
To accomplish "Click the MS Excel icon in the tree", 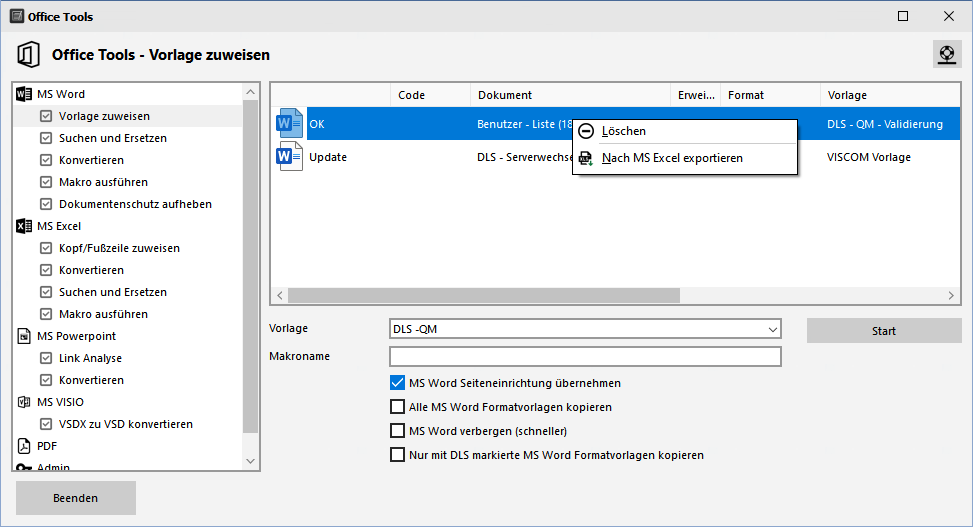I will 24,226.
